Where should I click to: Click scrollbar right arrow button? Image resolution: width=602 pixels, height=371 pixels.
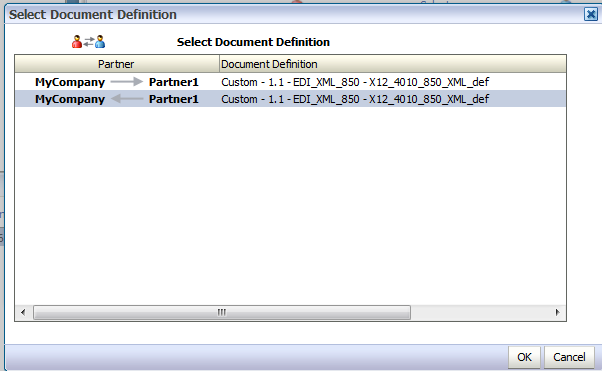tap(557, 312)
